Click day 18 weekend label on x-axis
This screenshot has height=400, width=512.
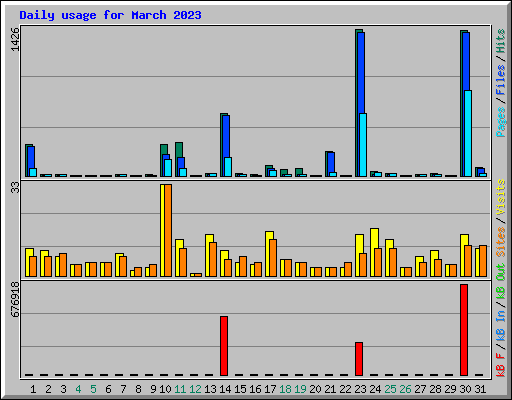(285, 389)
